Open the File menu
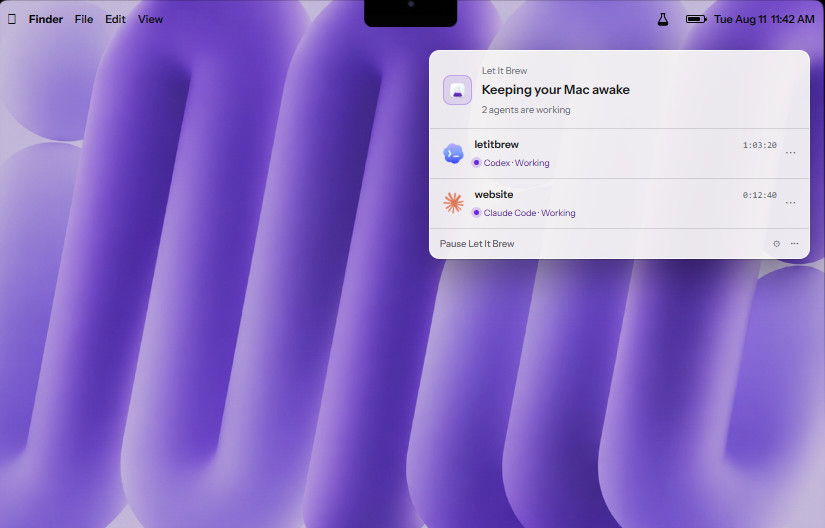This screenshot has height=528, width=825. click(x=84, y=19)
